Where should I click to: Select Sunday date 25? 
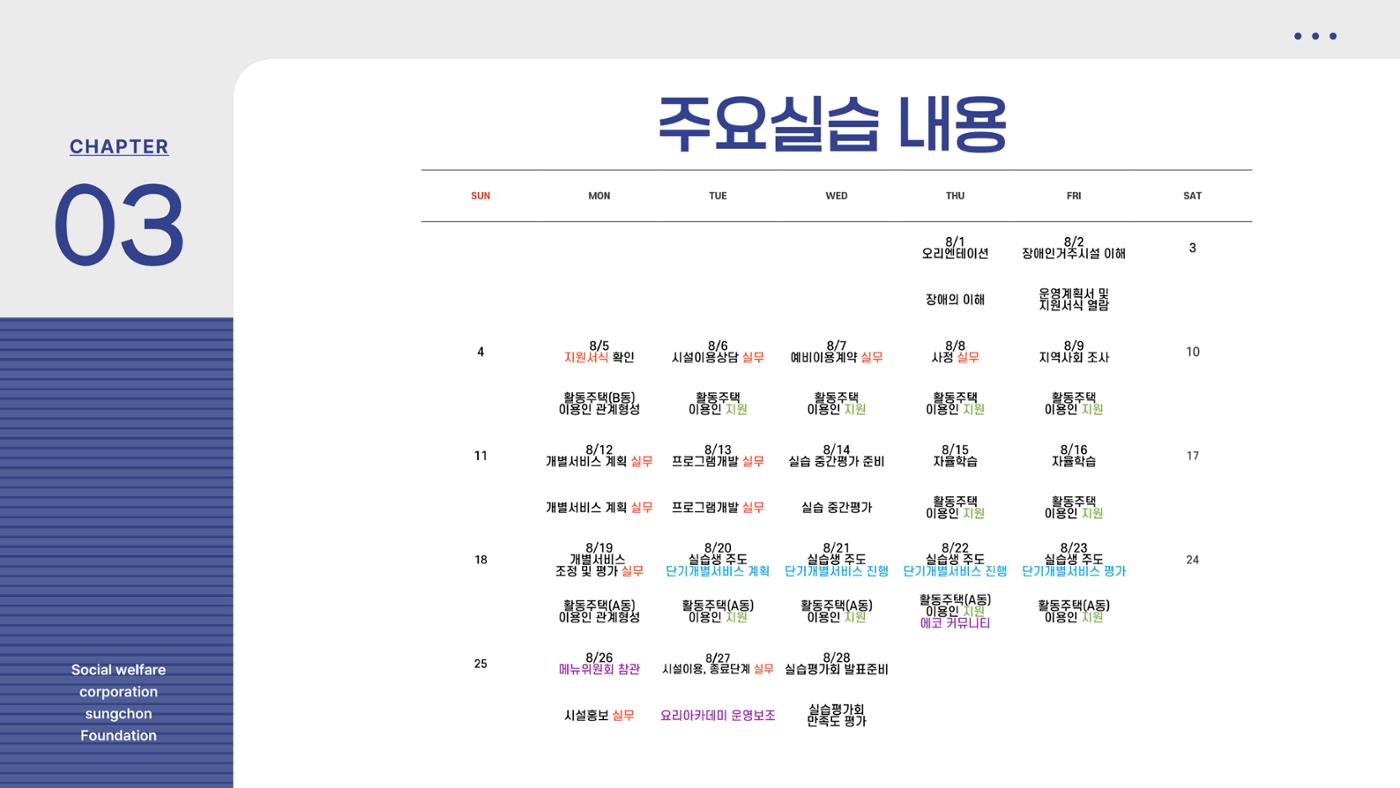[x=481, y=664]
